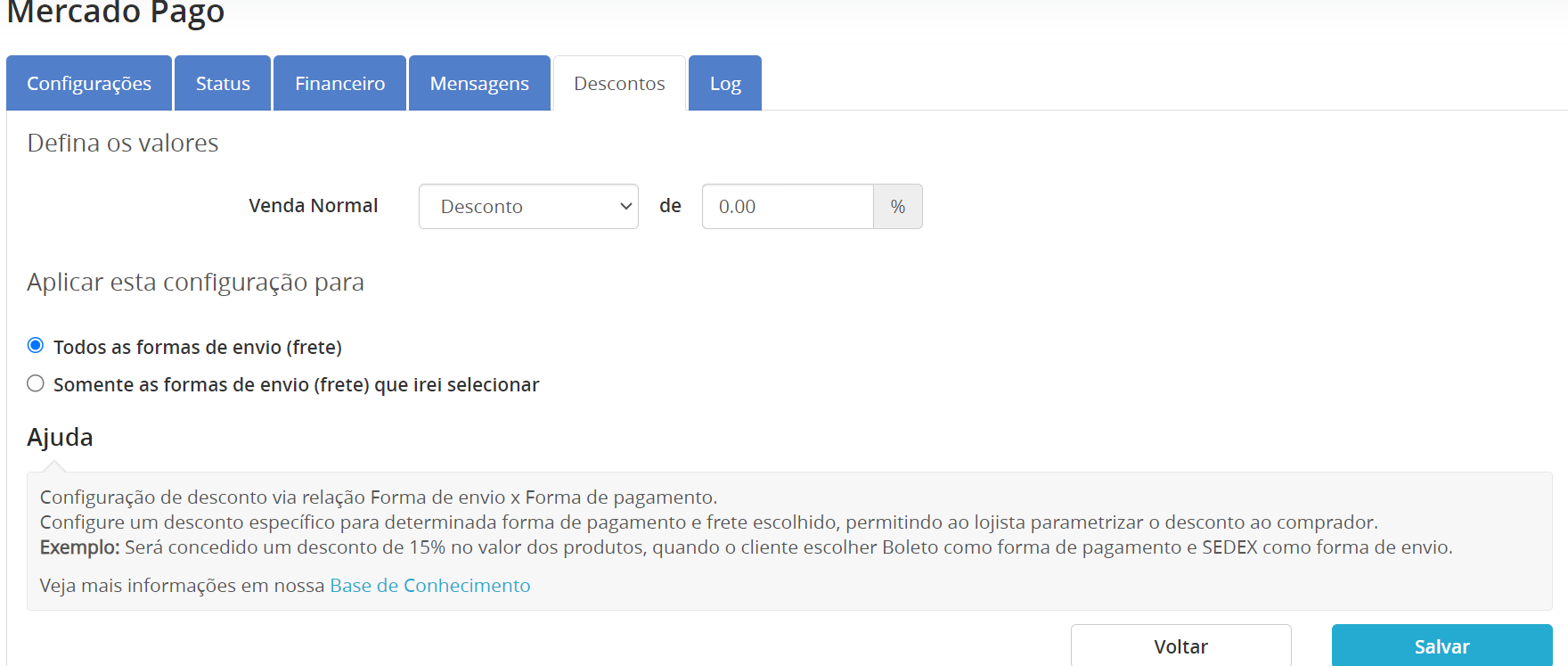1568x666 pixels.
Task: Open the Base de Conhecimento link
Action: tap(430, 586)
